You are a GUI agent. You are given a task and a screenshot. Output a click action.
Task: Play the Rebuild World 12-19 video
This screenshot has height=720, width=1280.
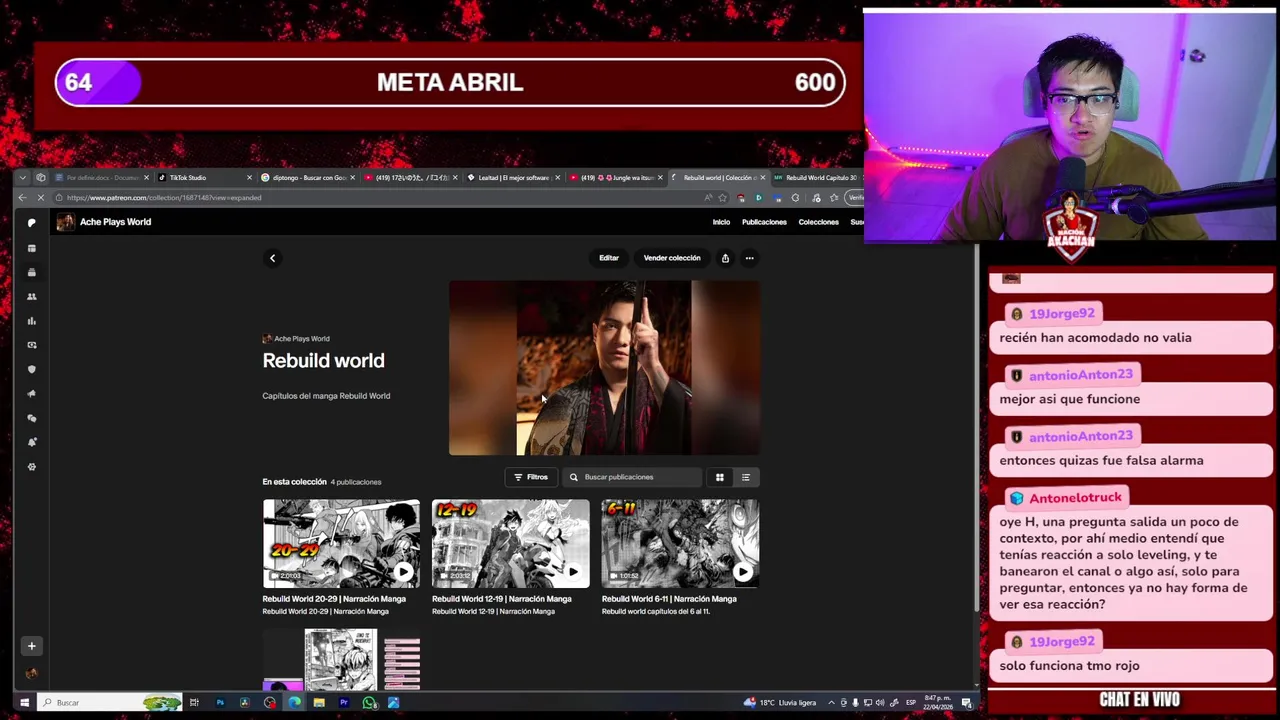pos(573,572)
